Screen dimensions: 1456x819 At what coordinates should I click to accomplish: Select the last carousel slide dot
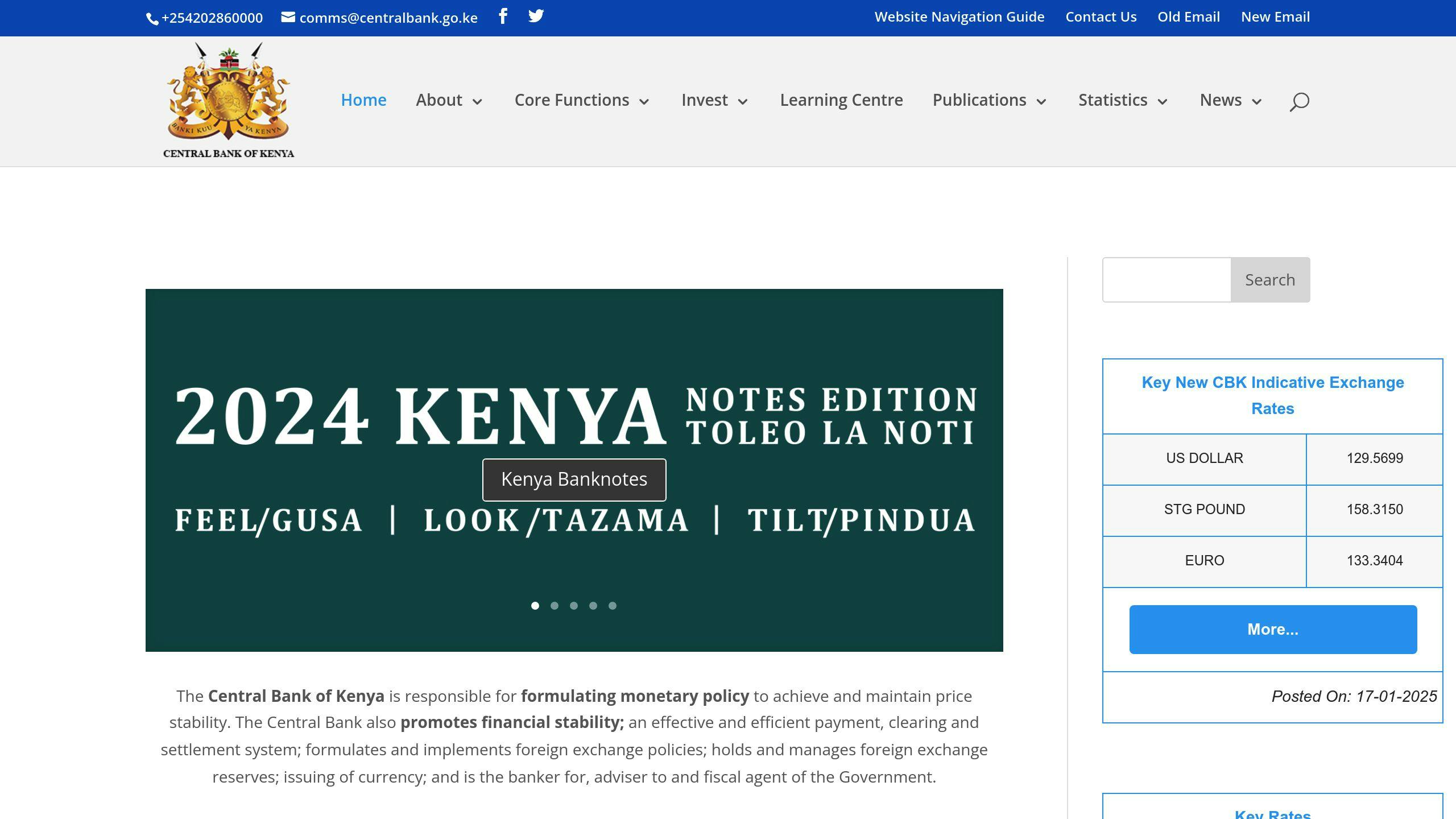(613, 606)
